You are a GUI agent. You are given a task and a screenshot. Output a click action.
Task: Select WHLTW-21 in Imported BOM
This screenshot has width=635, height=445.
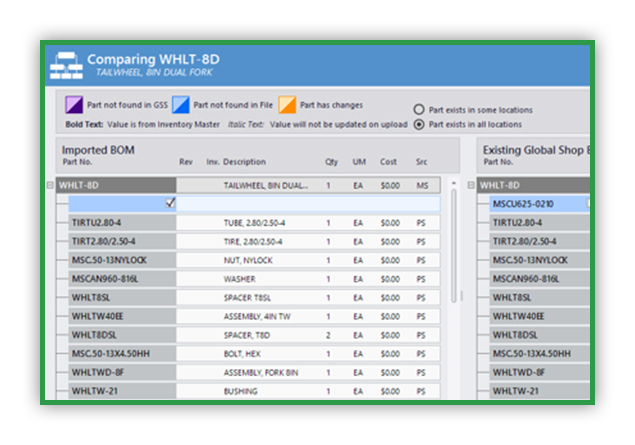coord(122,391)
